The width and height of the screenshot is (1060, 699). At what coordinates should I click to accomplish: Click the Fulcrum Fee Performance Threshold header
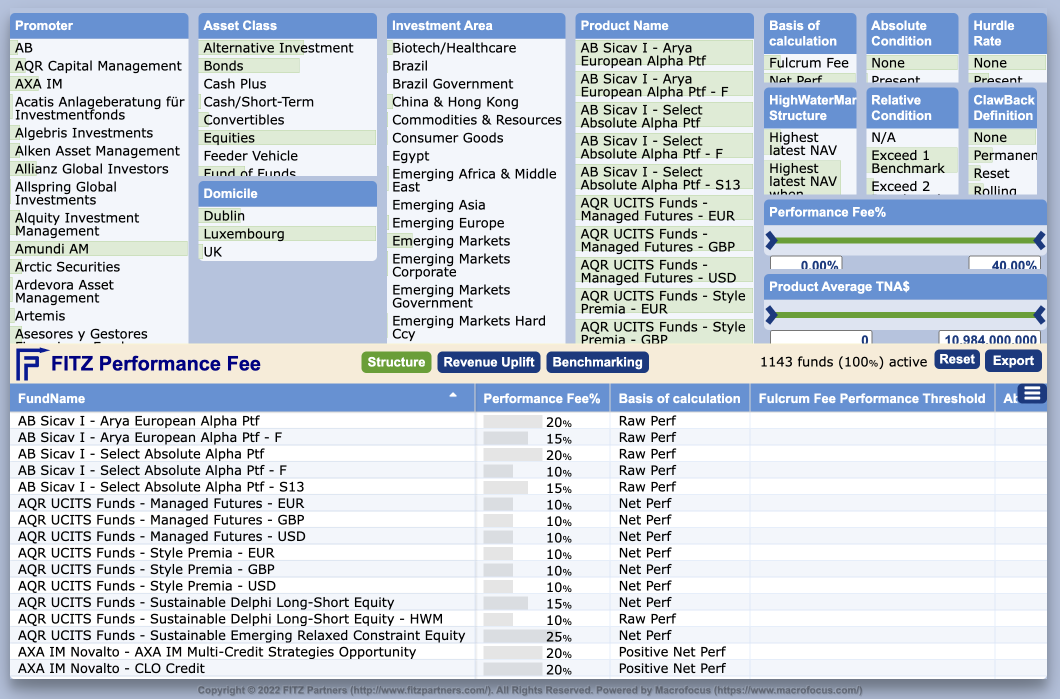(x=871, y=399)
